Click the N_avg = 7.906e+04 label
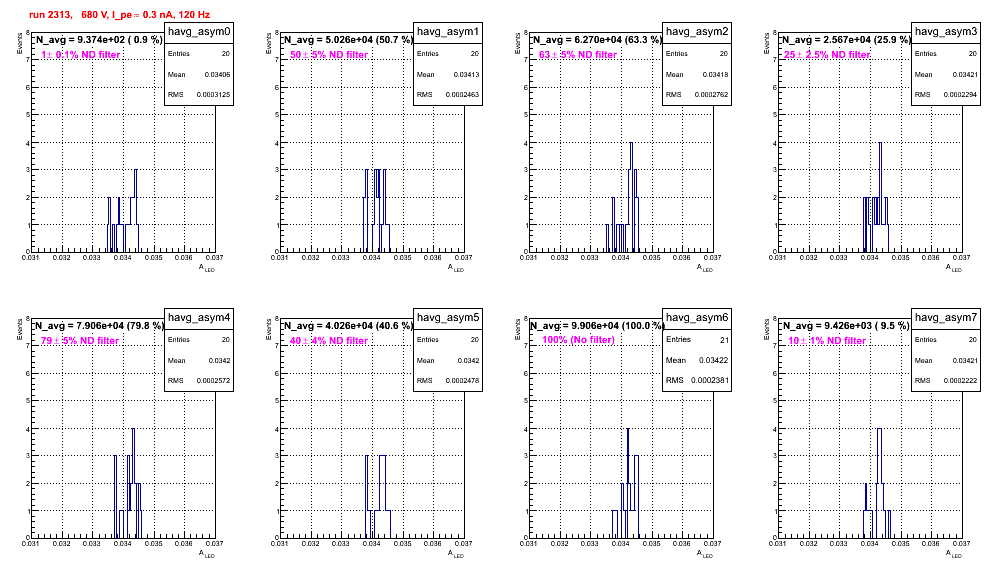The image size is (996, 572). point(99,326)
